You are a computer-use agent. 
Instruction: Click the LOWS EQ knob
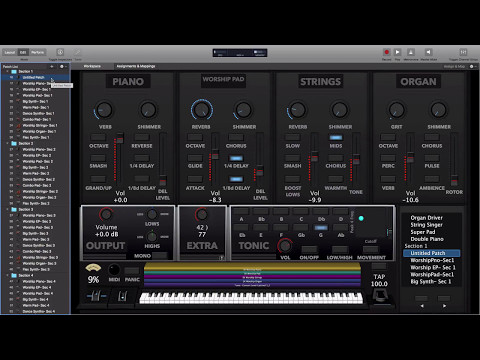click(152, 214)
